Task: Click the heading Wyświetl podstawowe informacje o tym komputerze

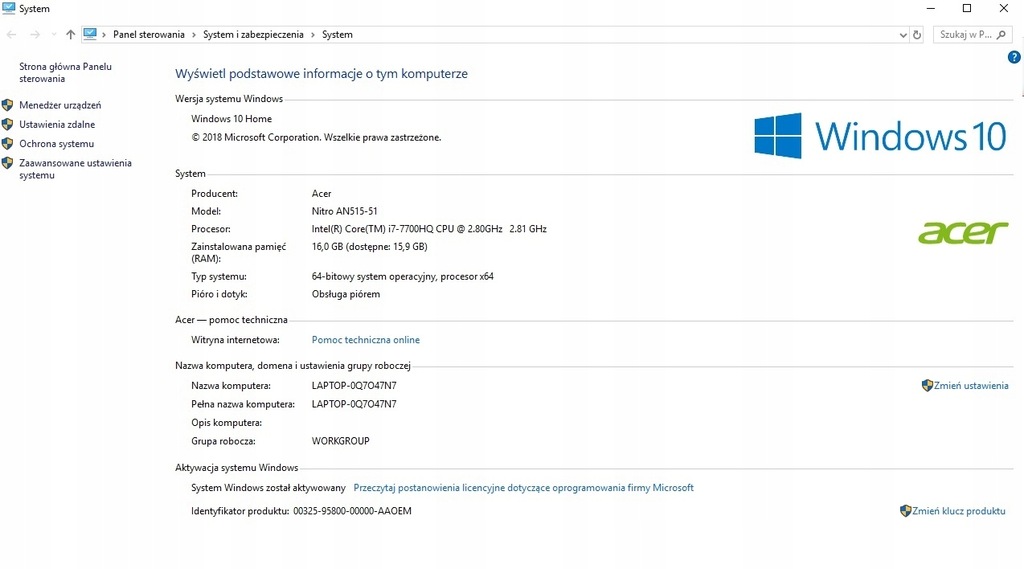Action: pyautogui.click(x=321, y=74)
